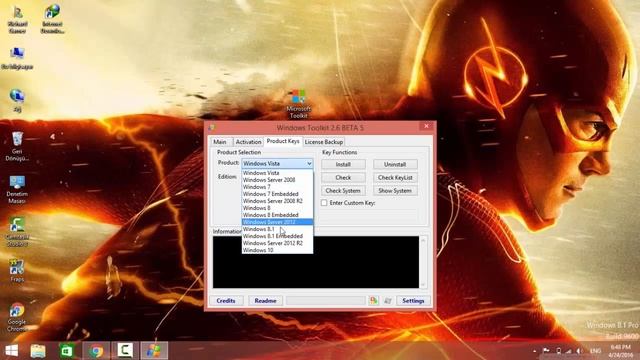
Task: Select Windows 8 in product list
Action: click(278, 208)
